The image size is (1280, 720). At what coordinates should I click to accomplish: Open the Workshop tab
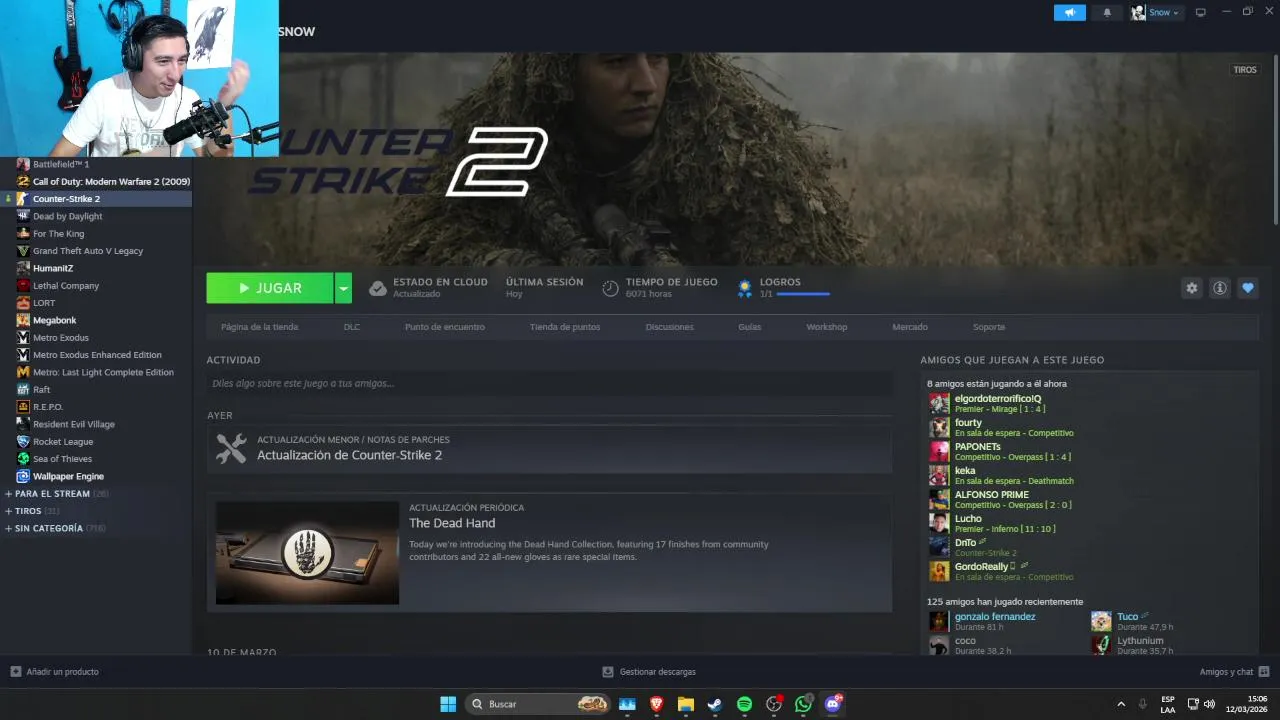(827, 327)
